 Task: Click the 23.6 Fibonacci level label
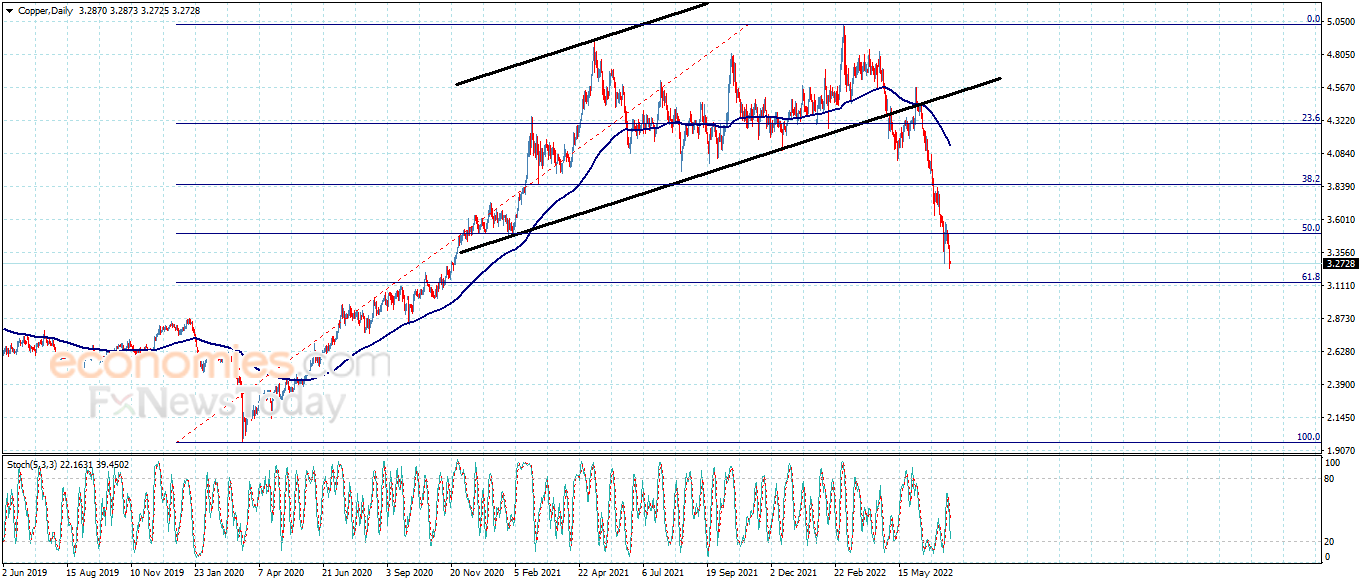pos(1311,118)
